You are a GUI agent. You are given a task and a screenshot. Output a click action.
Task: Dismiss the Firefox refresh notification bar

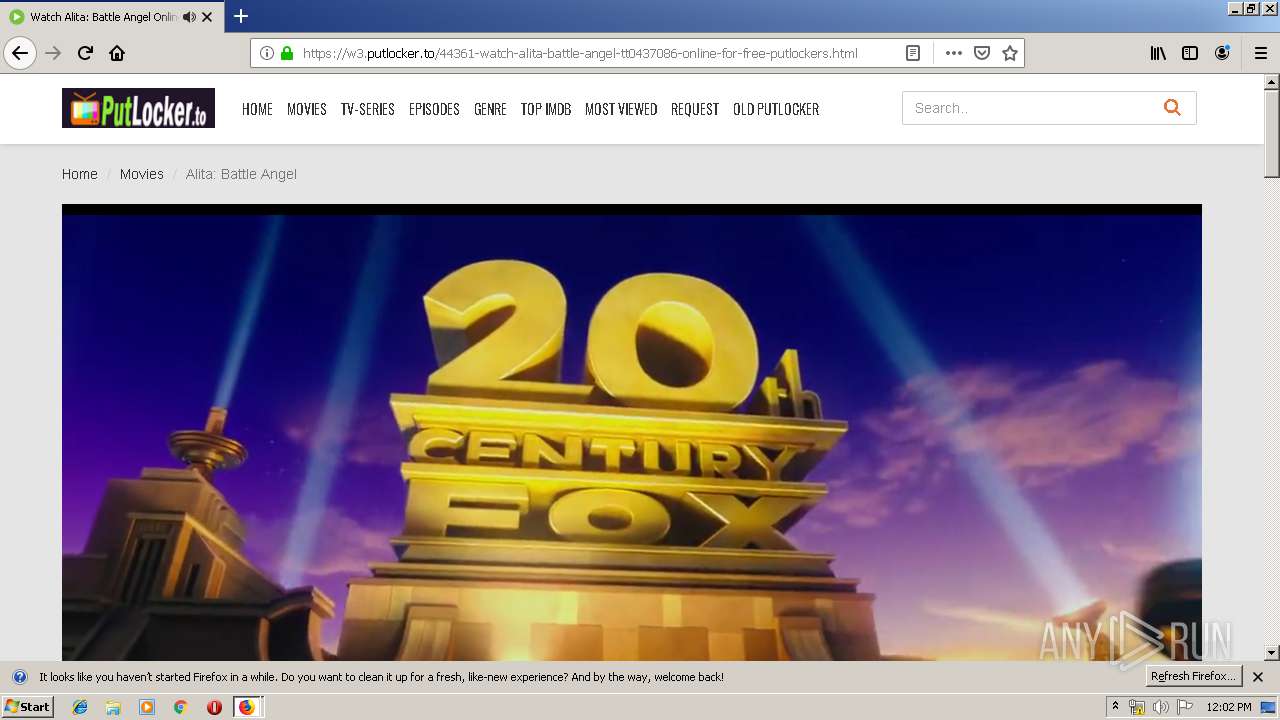(1258, 677)
